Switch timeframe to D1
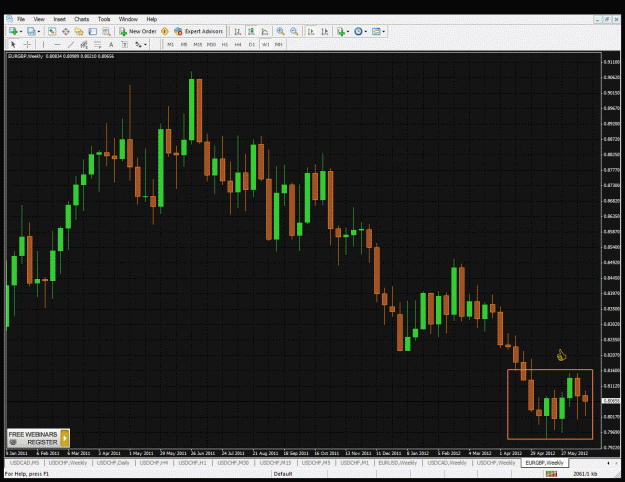 tap(252, 45)
